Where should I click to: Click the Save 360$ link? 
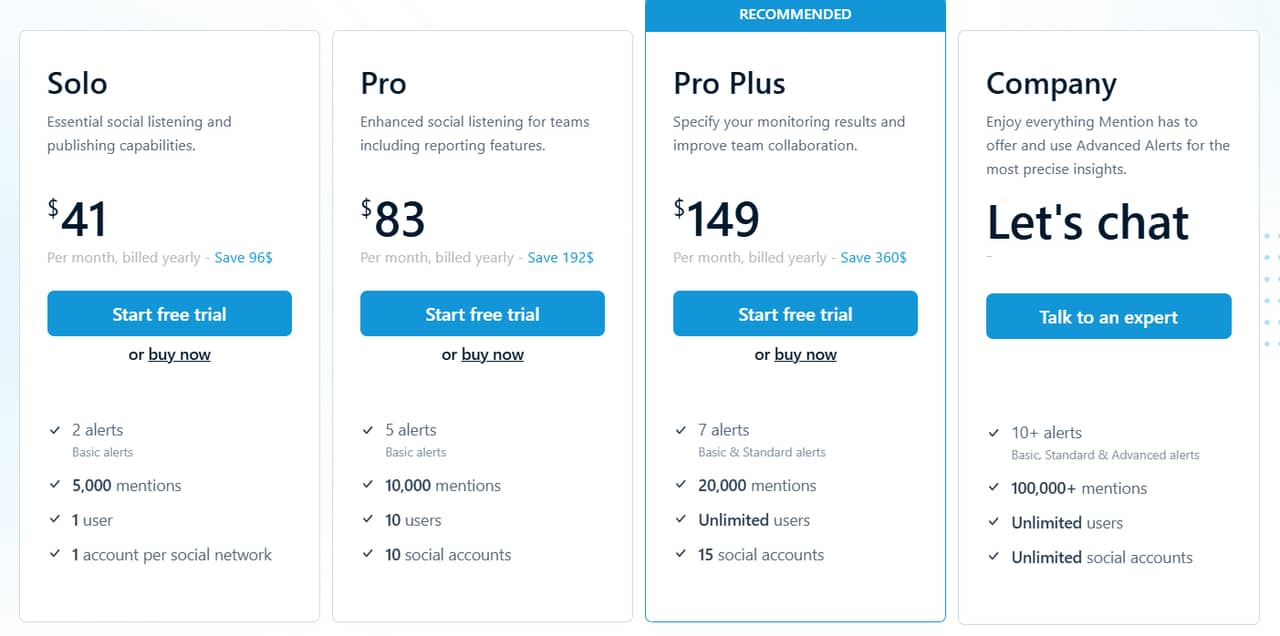click(x=873, y=257)
